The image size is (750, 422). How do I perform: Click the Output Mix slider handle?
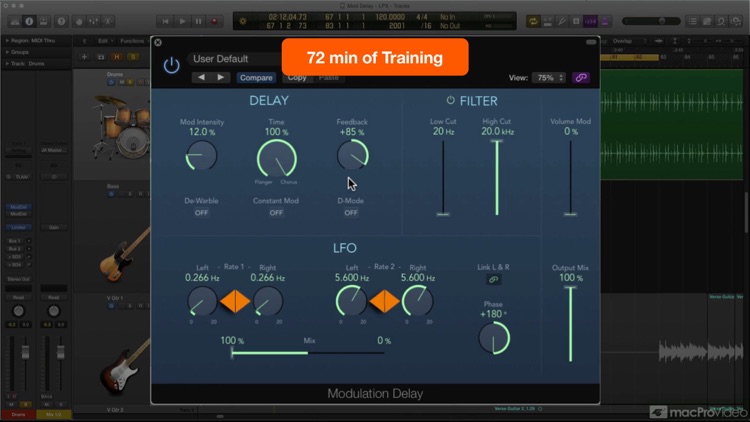[x=570, y=288]
